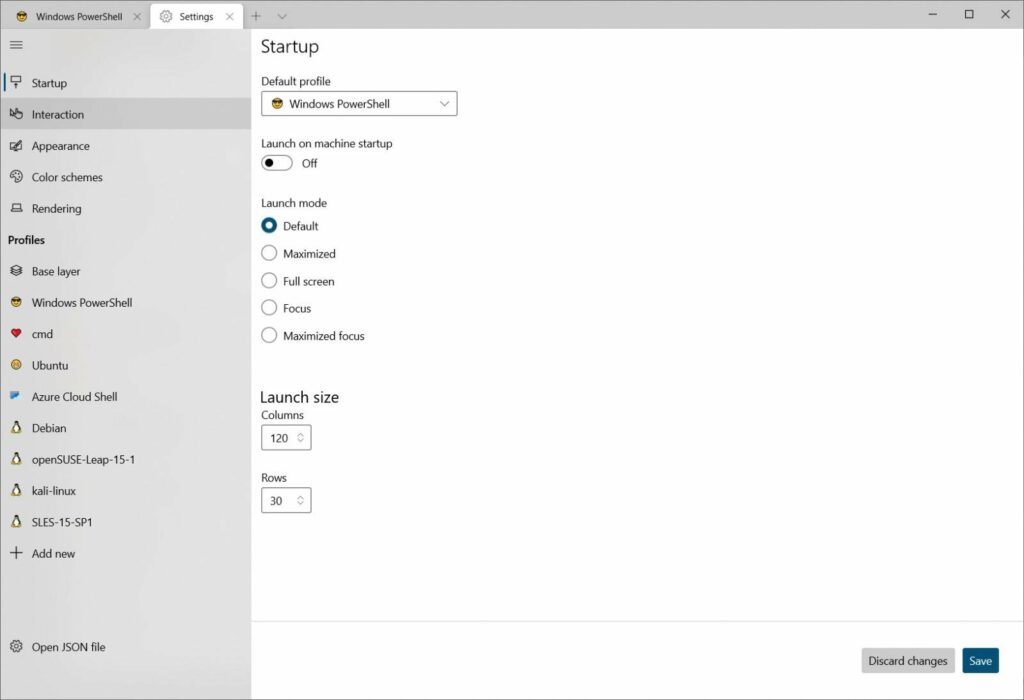Click the Settings tab gear icon
This screenshot has width=1024, height=700.
(166, 16)
